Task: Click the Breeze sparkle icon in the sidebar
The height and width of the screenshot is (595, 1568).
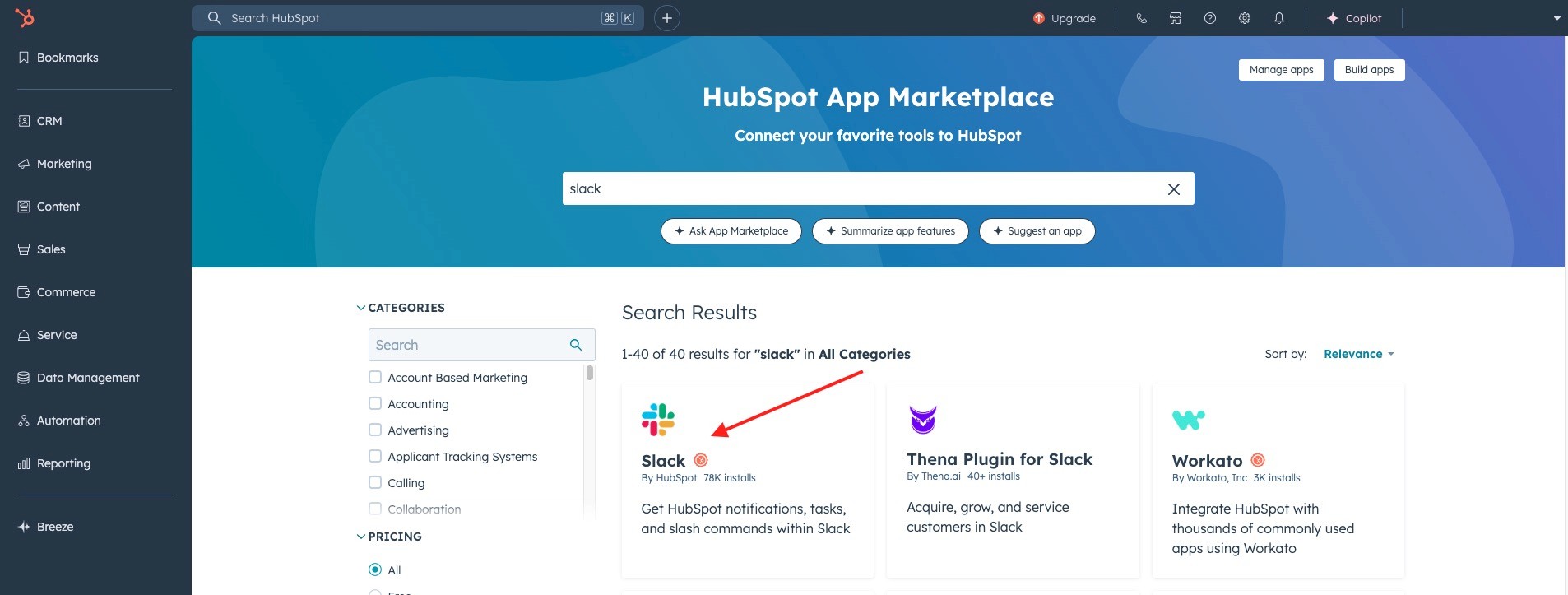Action: click(24, 527)
